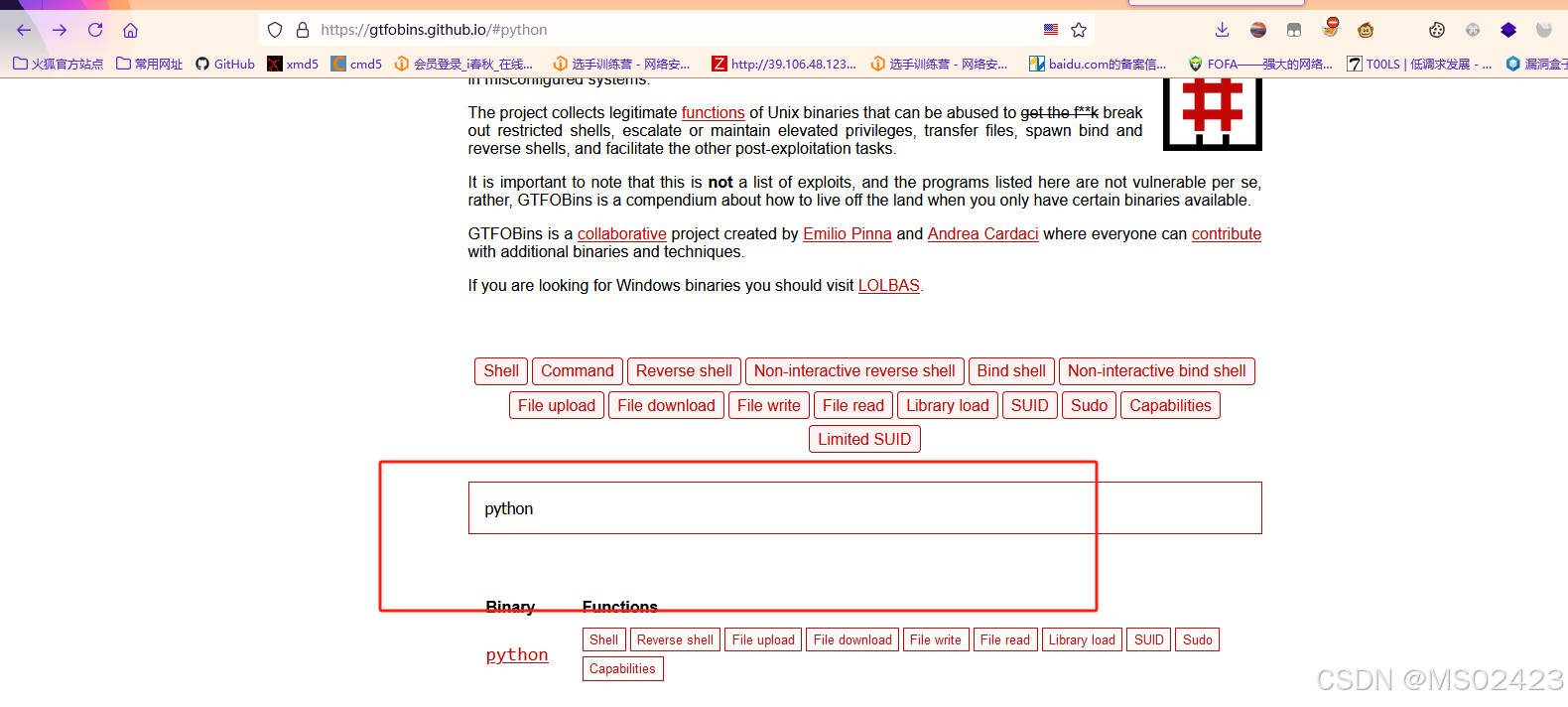Filter by SUID function
This screenshot has height=707, width=1568.
pyautogui.click(x=1030, y=405)
